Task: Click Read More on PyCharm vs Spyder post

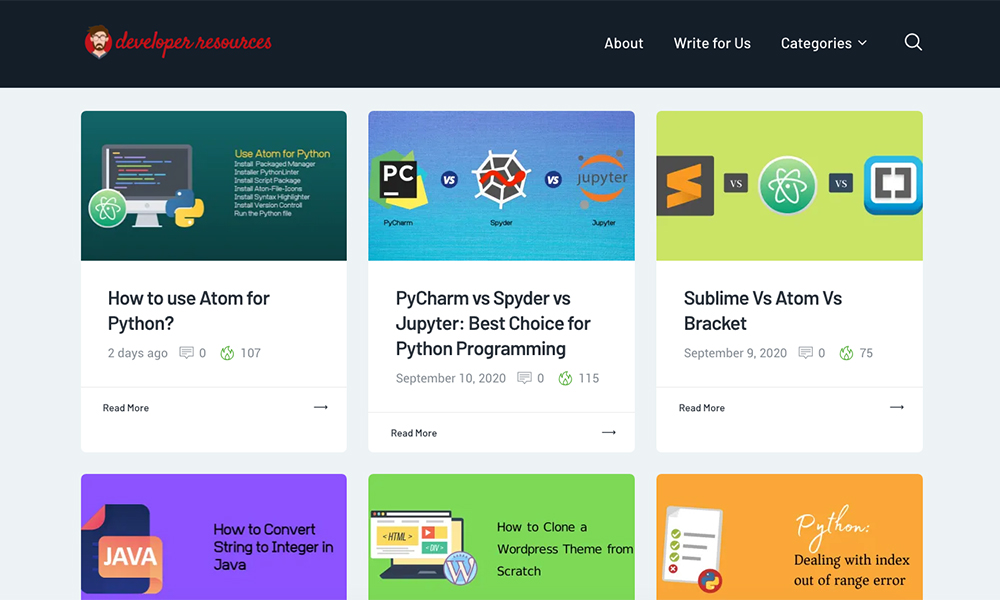Action: click(414, 433)
